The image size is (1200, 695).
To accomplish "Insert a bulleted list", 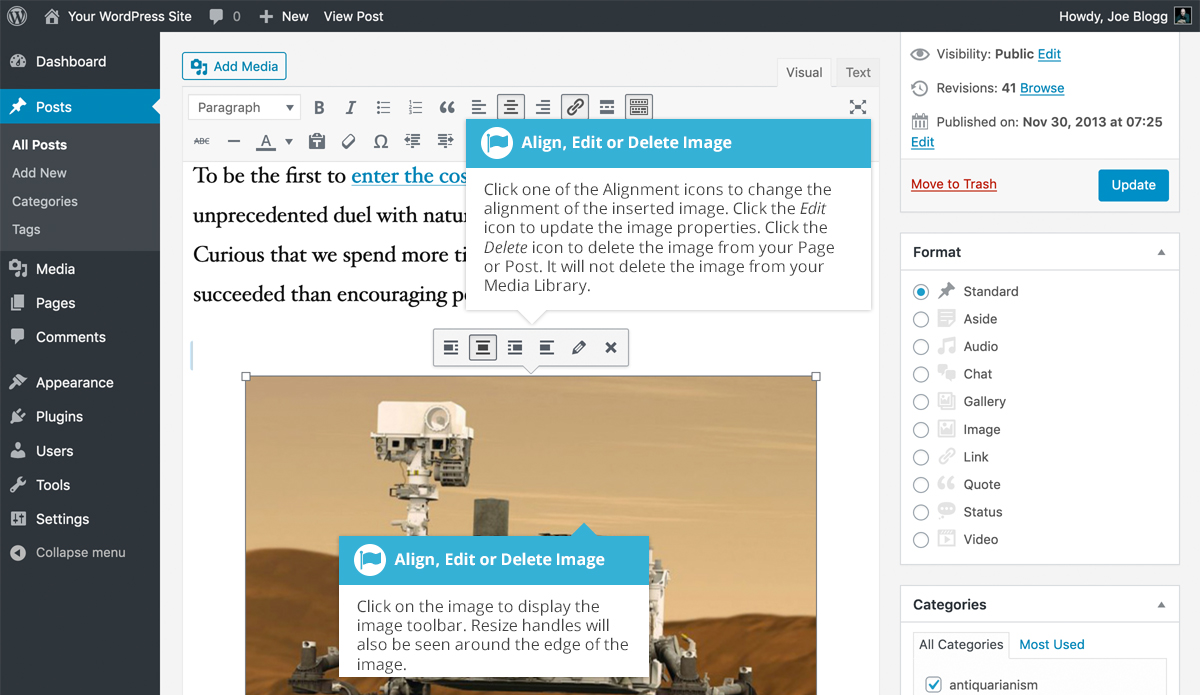I will click(x=383, y=107).
